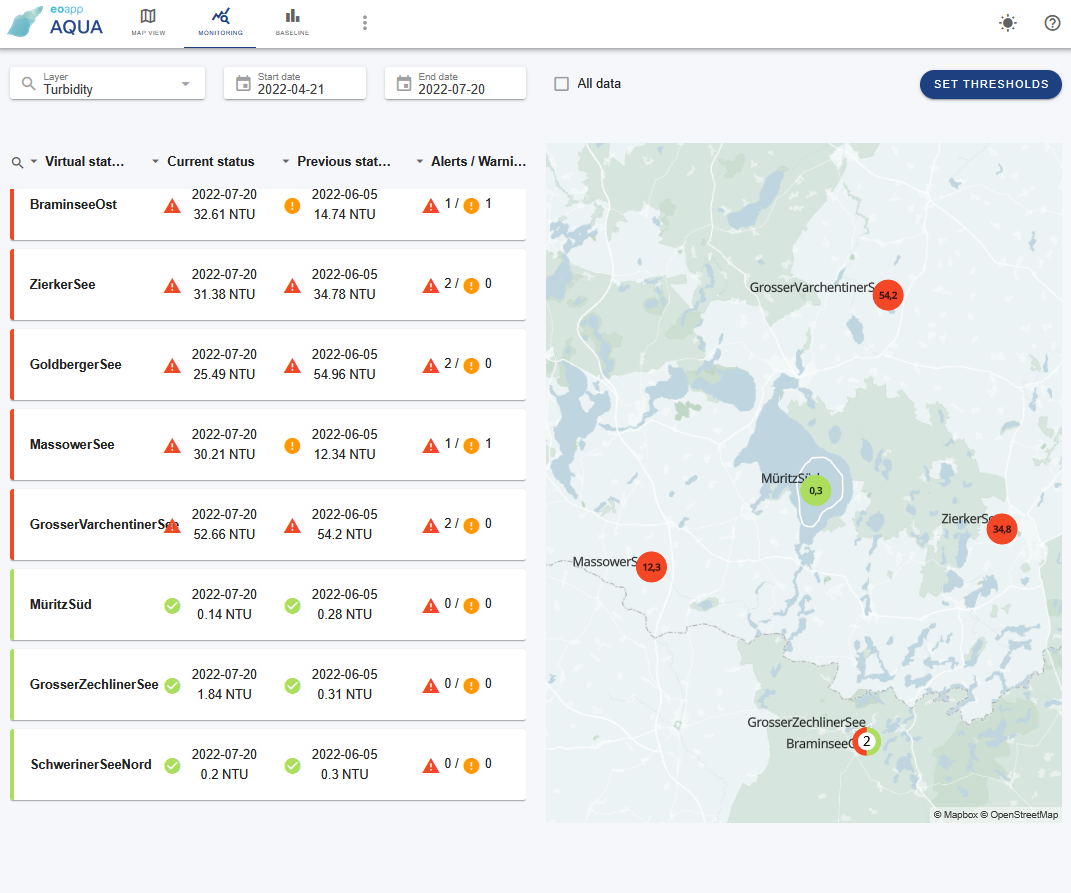Sort by Virtual station column arrow
This screenshot has width=1071, height=893.
tap(33, 162)
